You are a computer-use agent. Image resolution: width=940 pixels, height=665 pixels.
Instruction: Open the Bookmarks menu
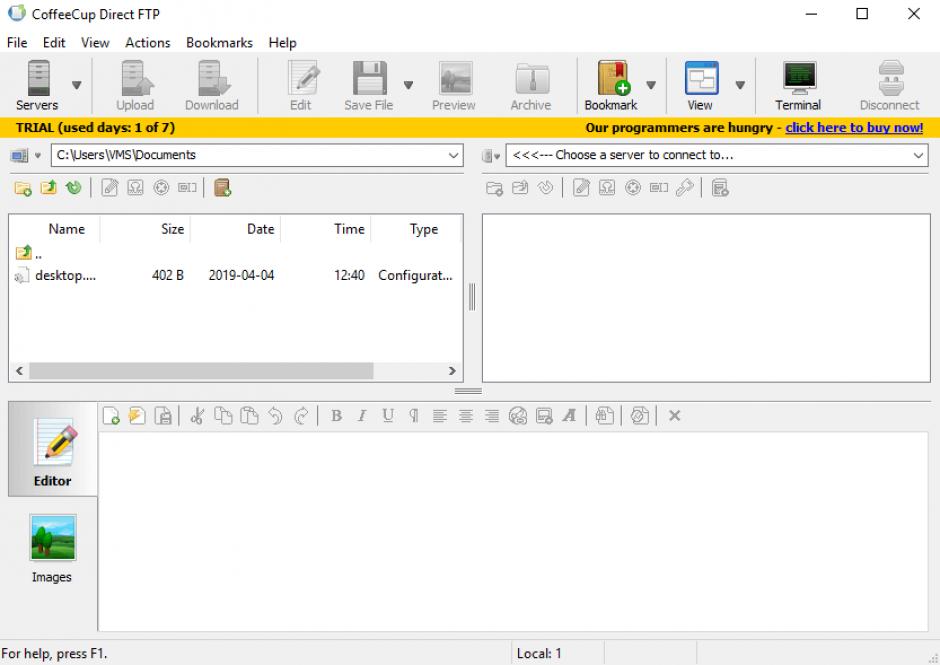(219, 43)
